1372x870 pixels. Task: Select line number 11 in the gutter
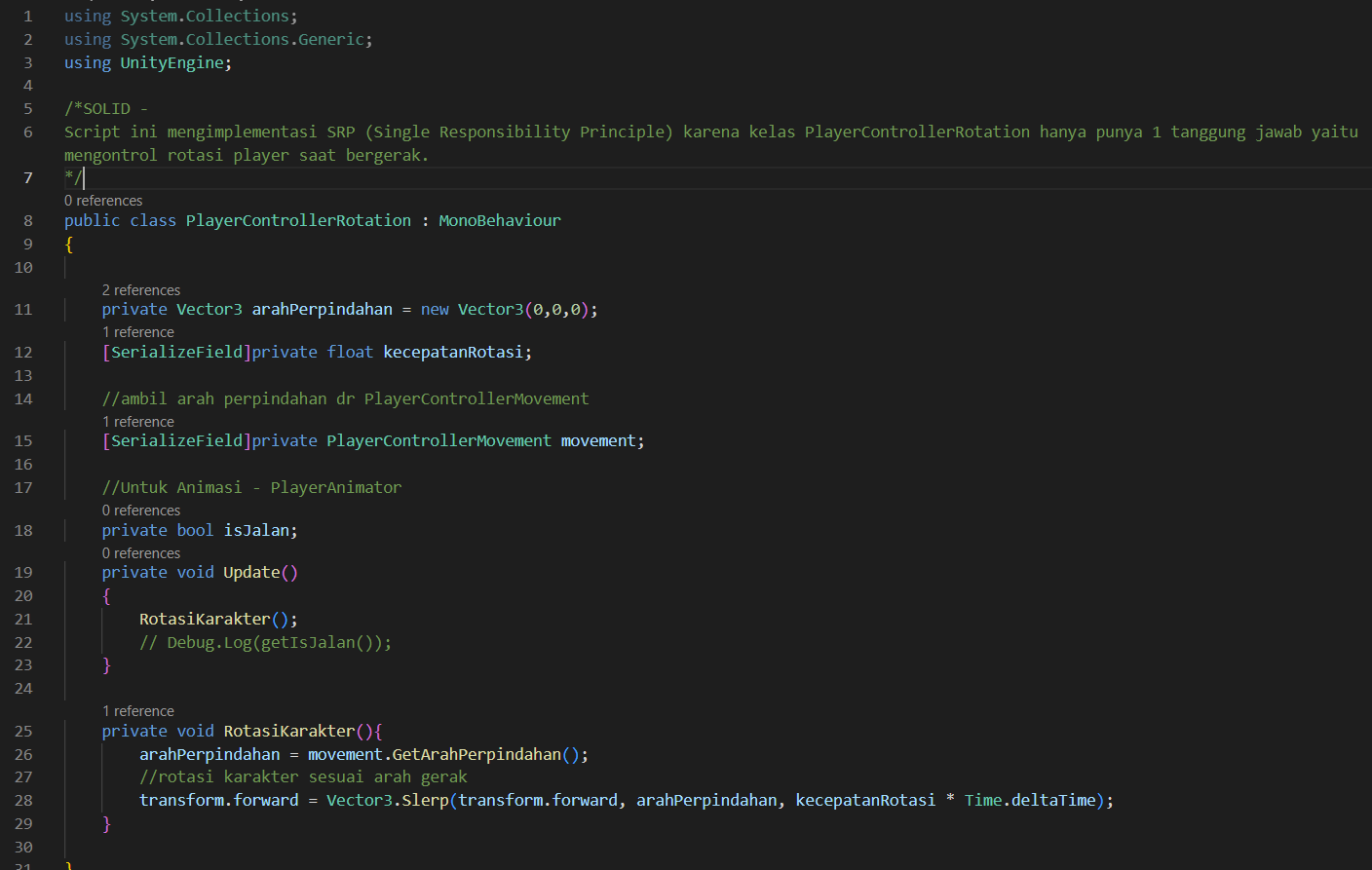pyautogui.click(x=23, y=309)
